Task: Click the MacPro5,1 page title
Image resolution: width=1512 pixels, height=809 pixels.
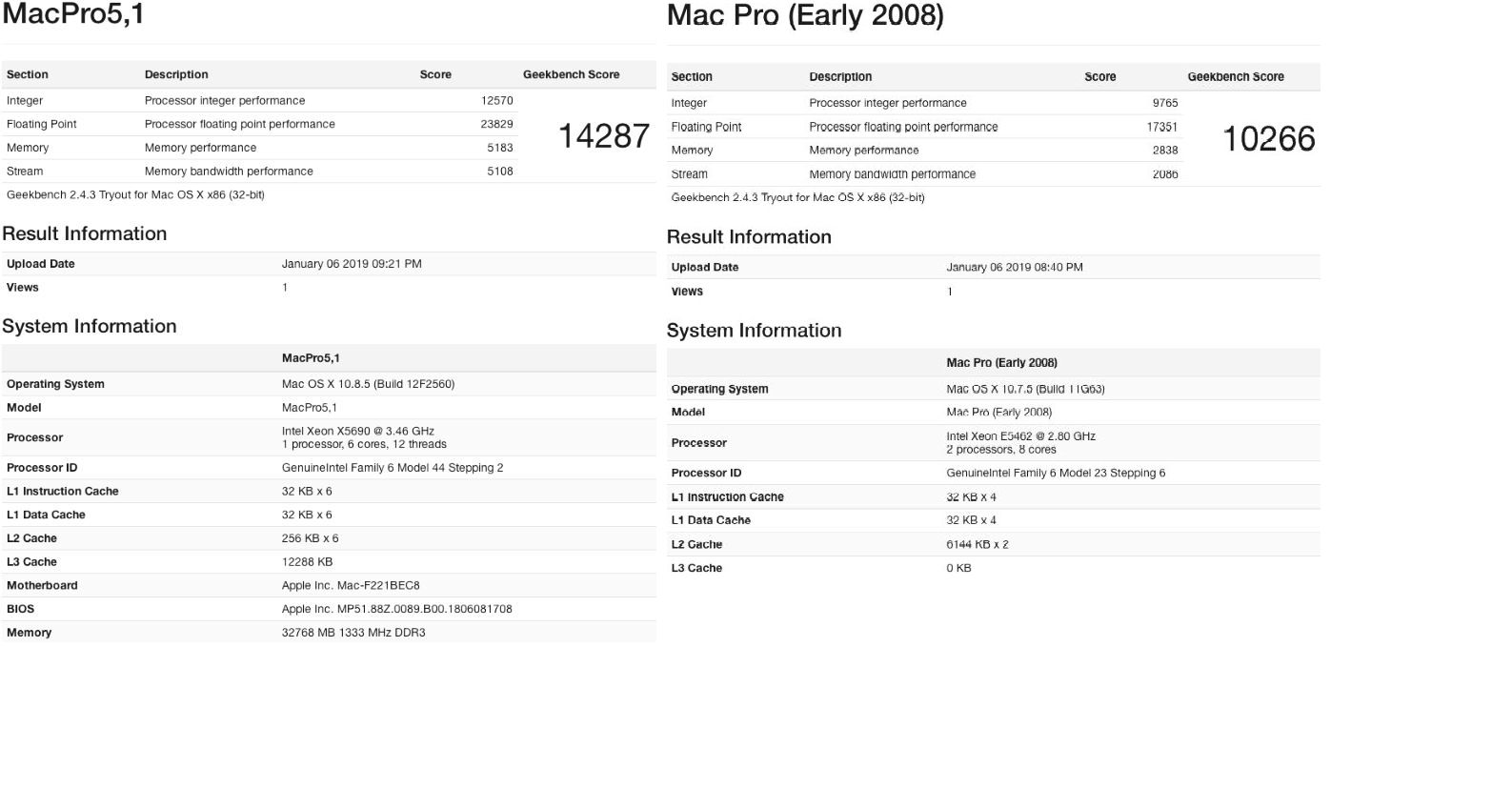Action: click(x=73, y=15)
